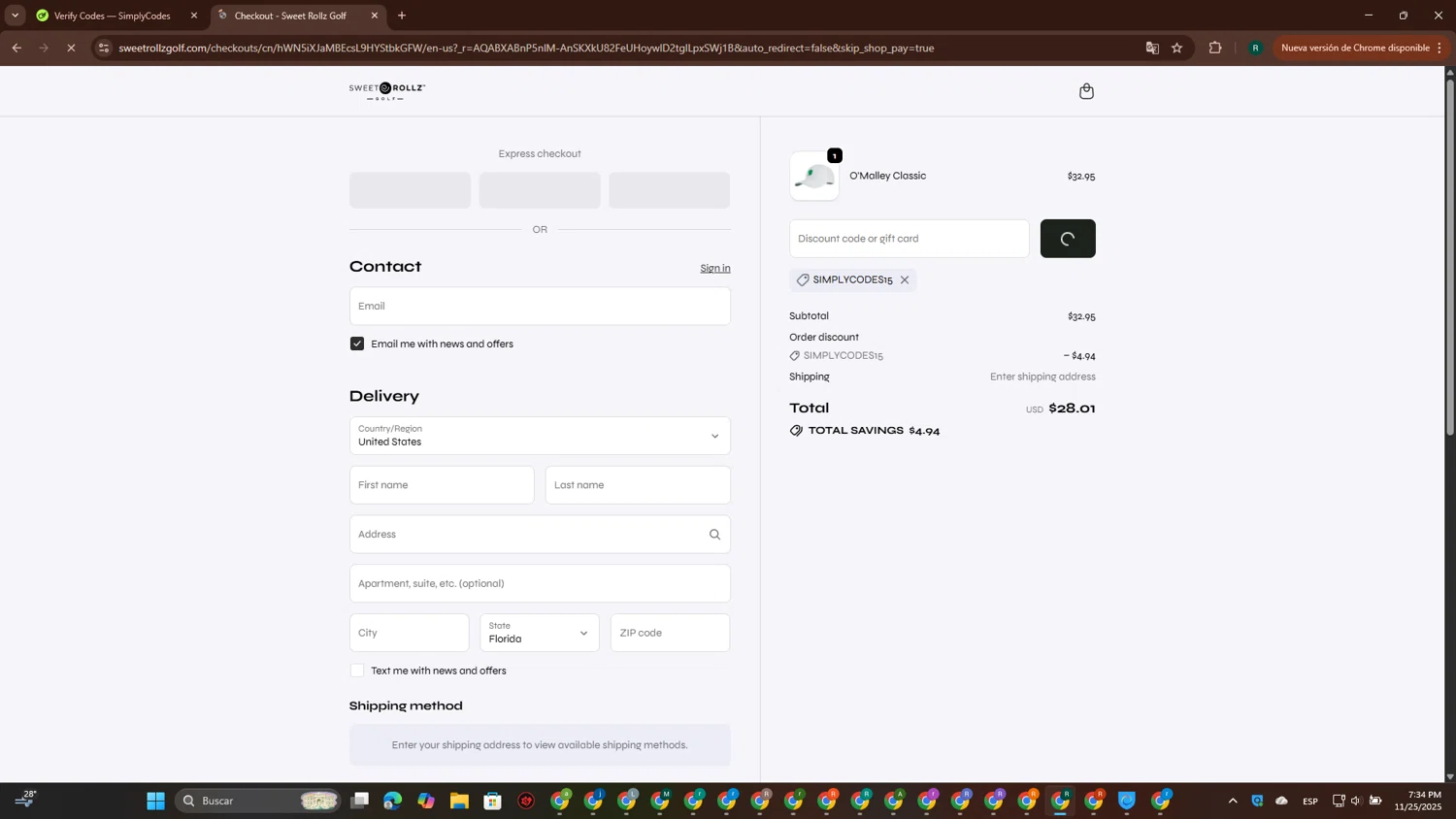
Task: Click the Discount code or gift card field
Action: (910, 239)
